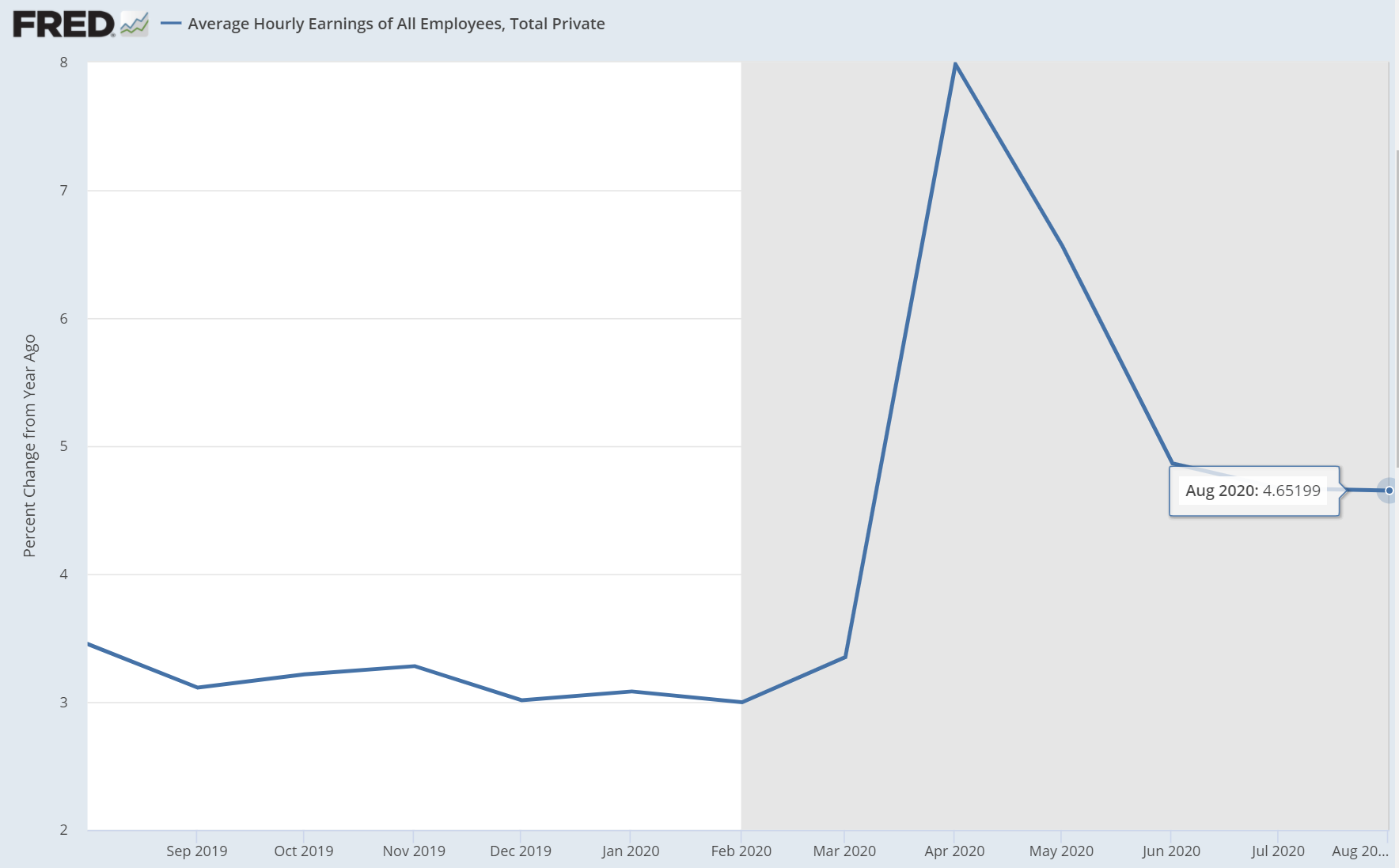Click the truncated Aug 20... axis label
Screen dimensions: 1399x868
pos(1360,851)
